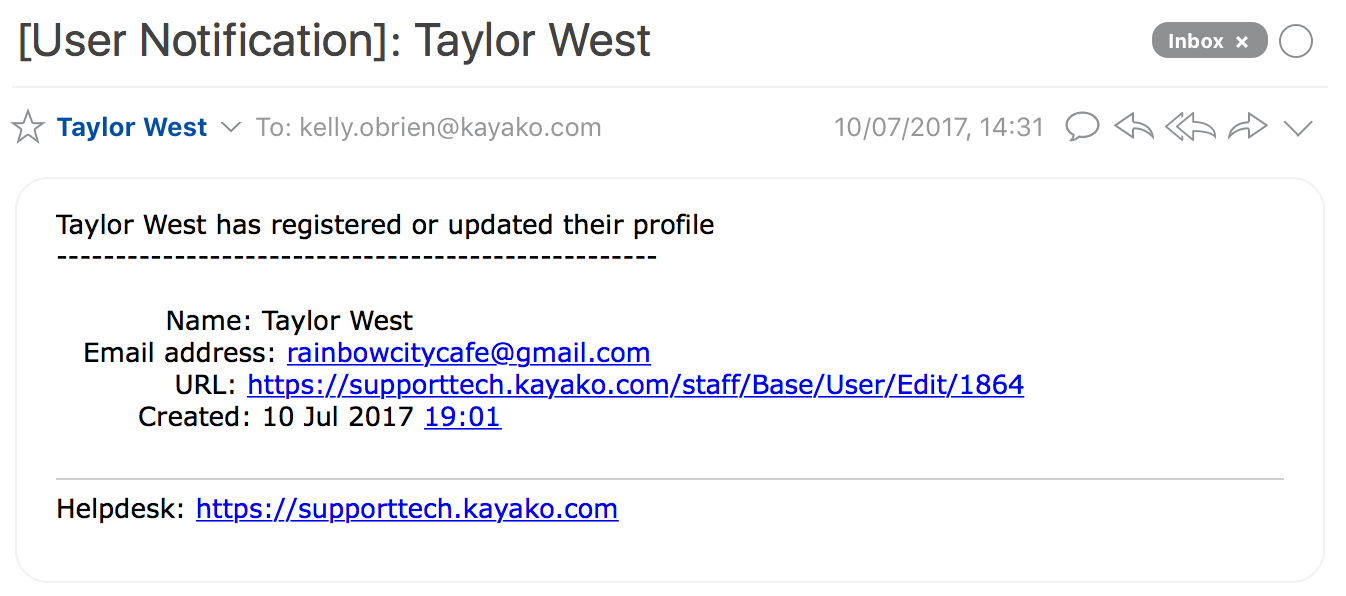
Task: Open the comment bubble icon
Action: point(1082,127)
